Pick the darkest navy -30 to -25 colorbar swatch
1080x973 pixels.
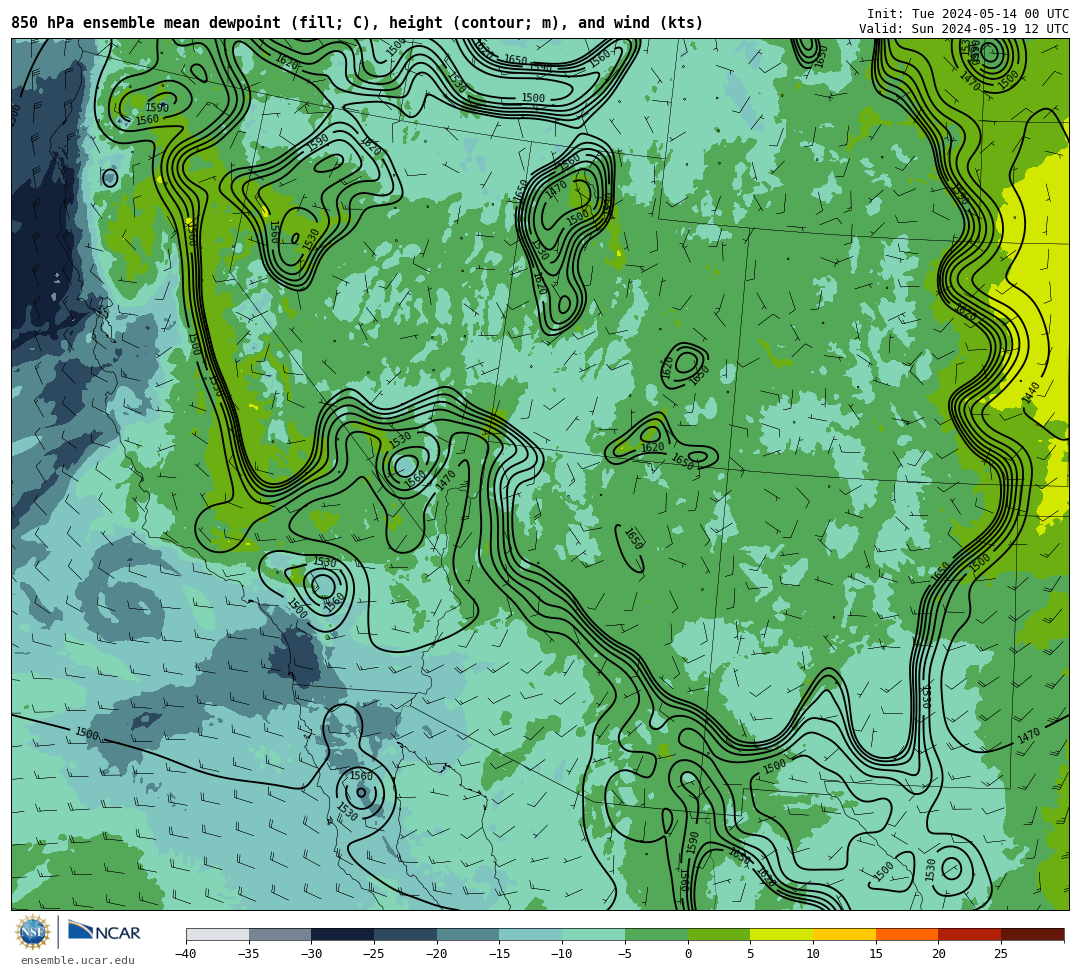pos(343,934)
